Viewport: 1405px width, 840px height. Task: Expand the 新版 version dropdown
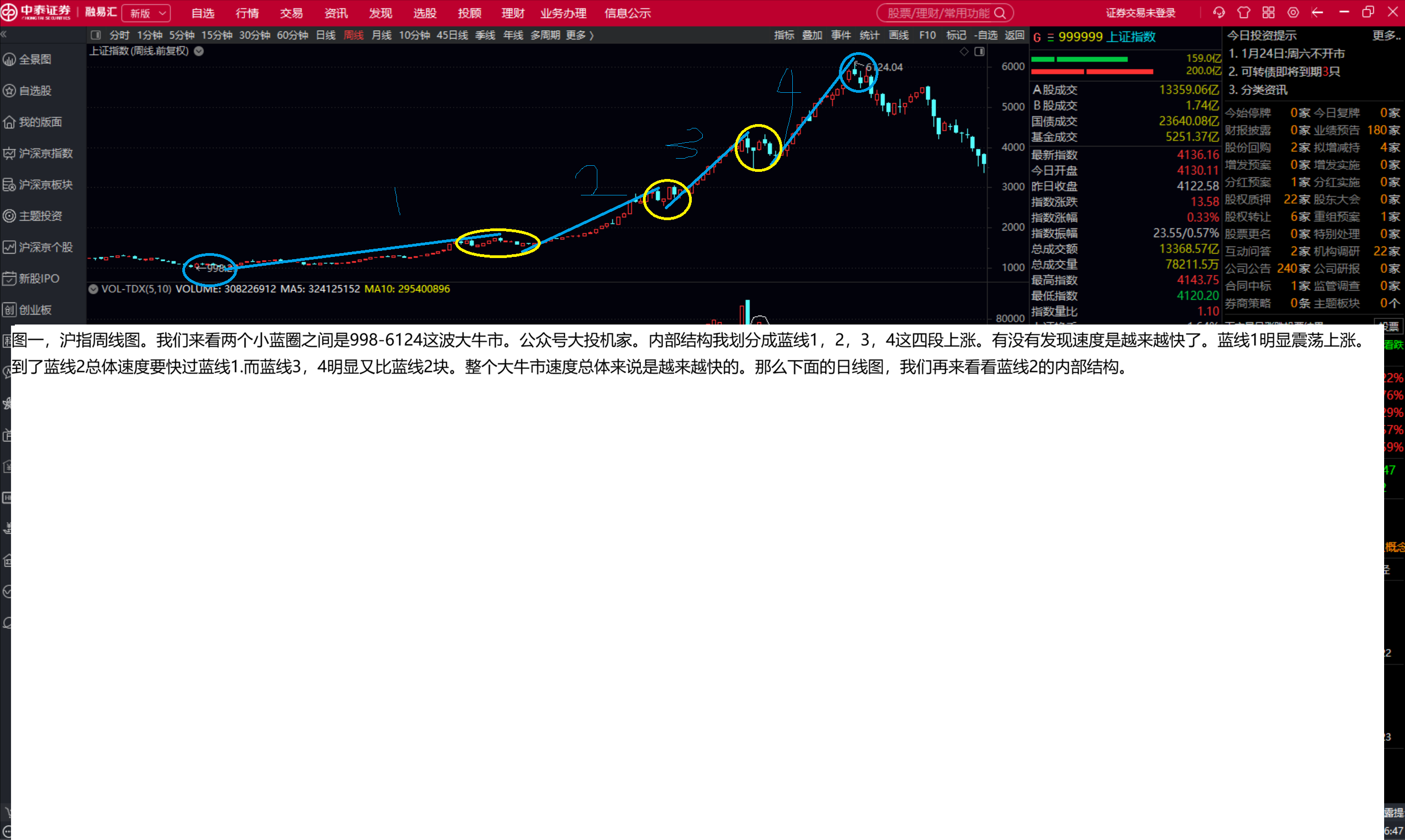tap(147, 13)
